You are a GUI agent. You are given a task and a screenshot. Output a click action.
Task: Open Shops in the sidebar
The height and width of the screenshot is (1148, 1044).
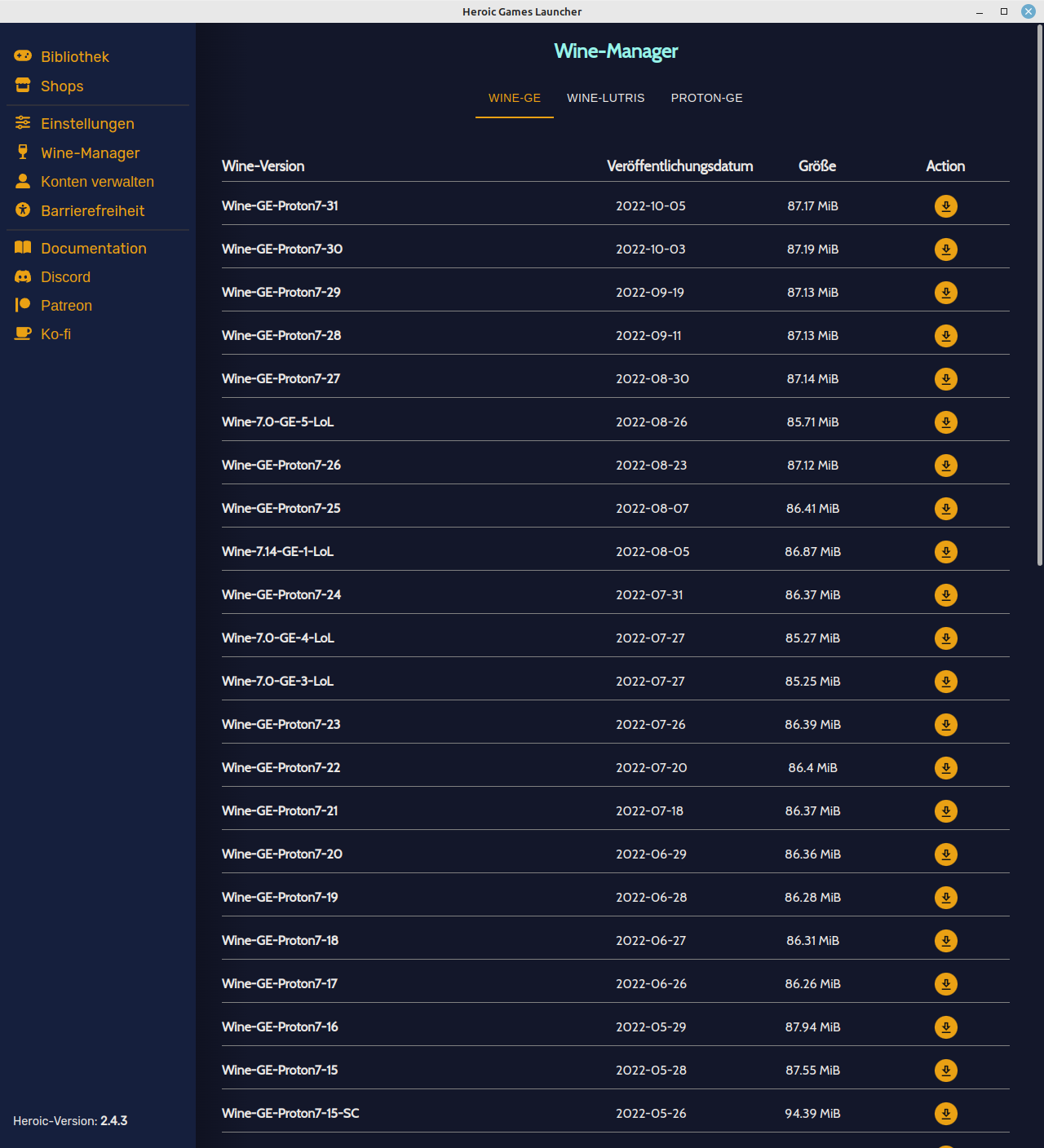click(x=62, y=86)
